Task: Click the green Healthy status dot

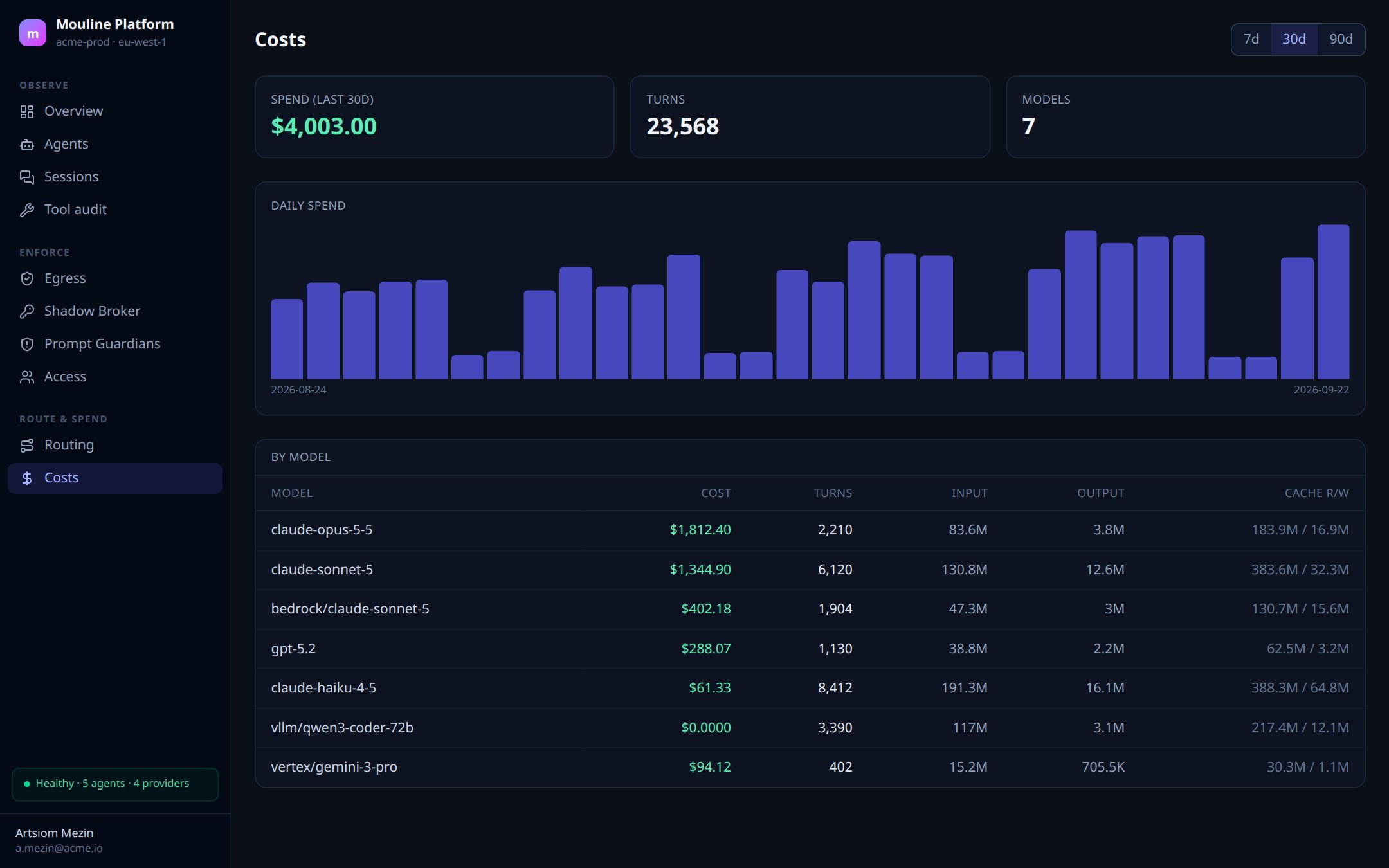Action: [27, 784]
